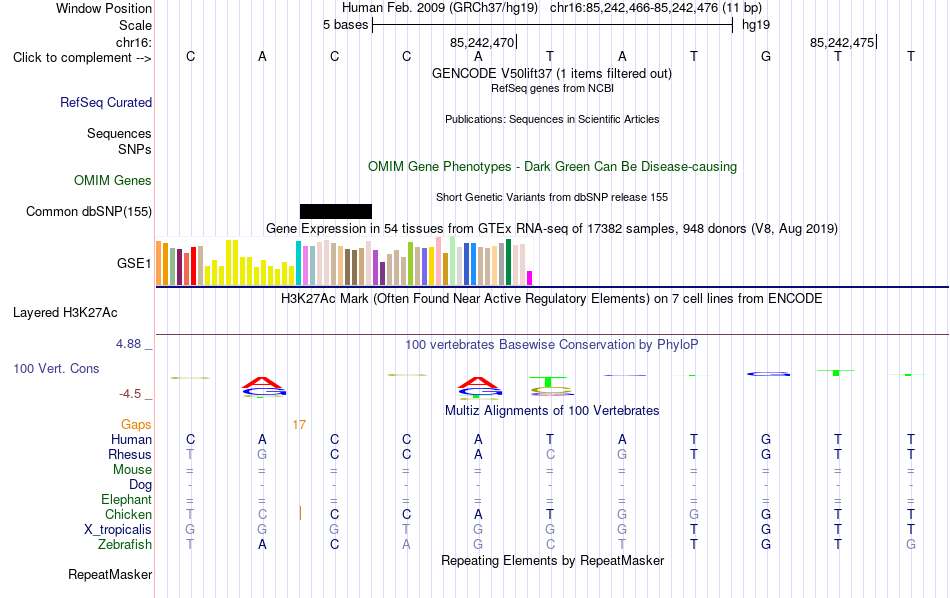Click the GENCODE V50lift37 track title
950x598 pixels.
(x=552, y=73)
